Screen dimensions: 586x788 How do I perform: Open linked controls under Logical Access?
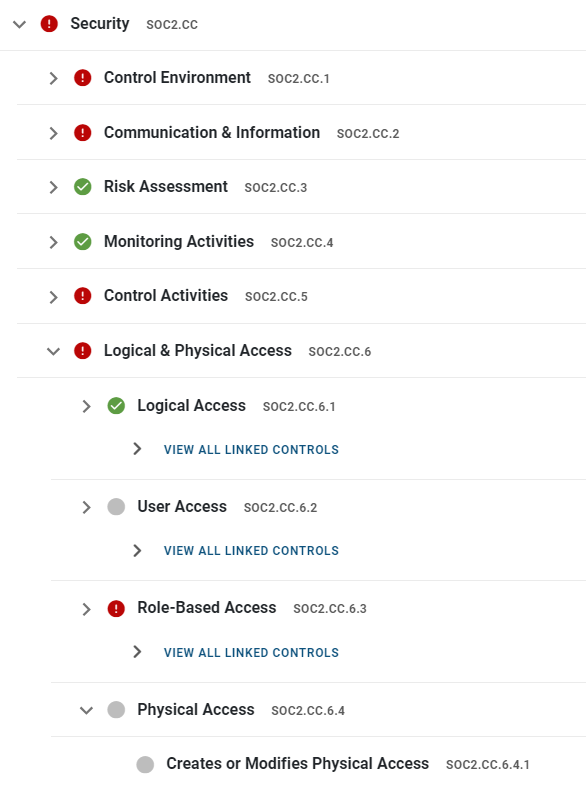click(x=251, y=449)
